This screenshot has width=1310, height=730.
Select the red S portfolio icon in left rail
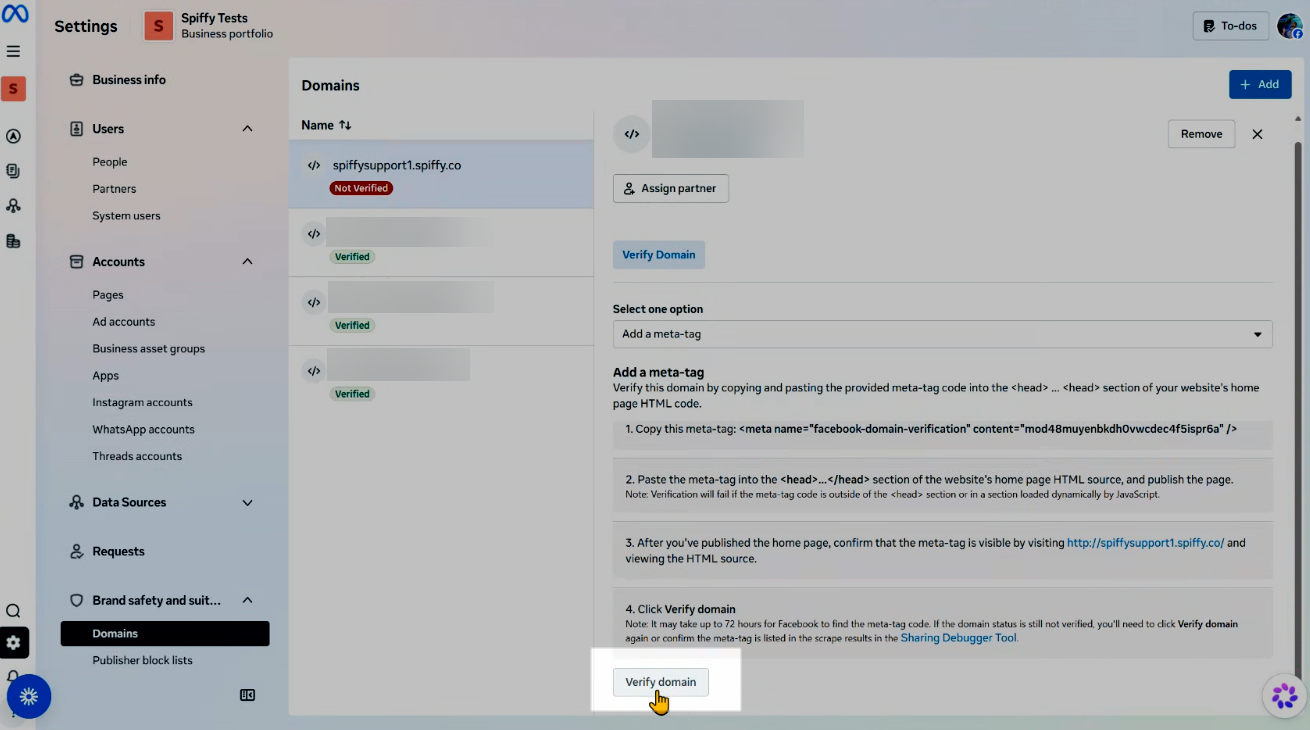click(x=13, y=89)
